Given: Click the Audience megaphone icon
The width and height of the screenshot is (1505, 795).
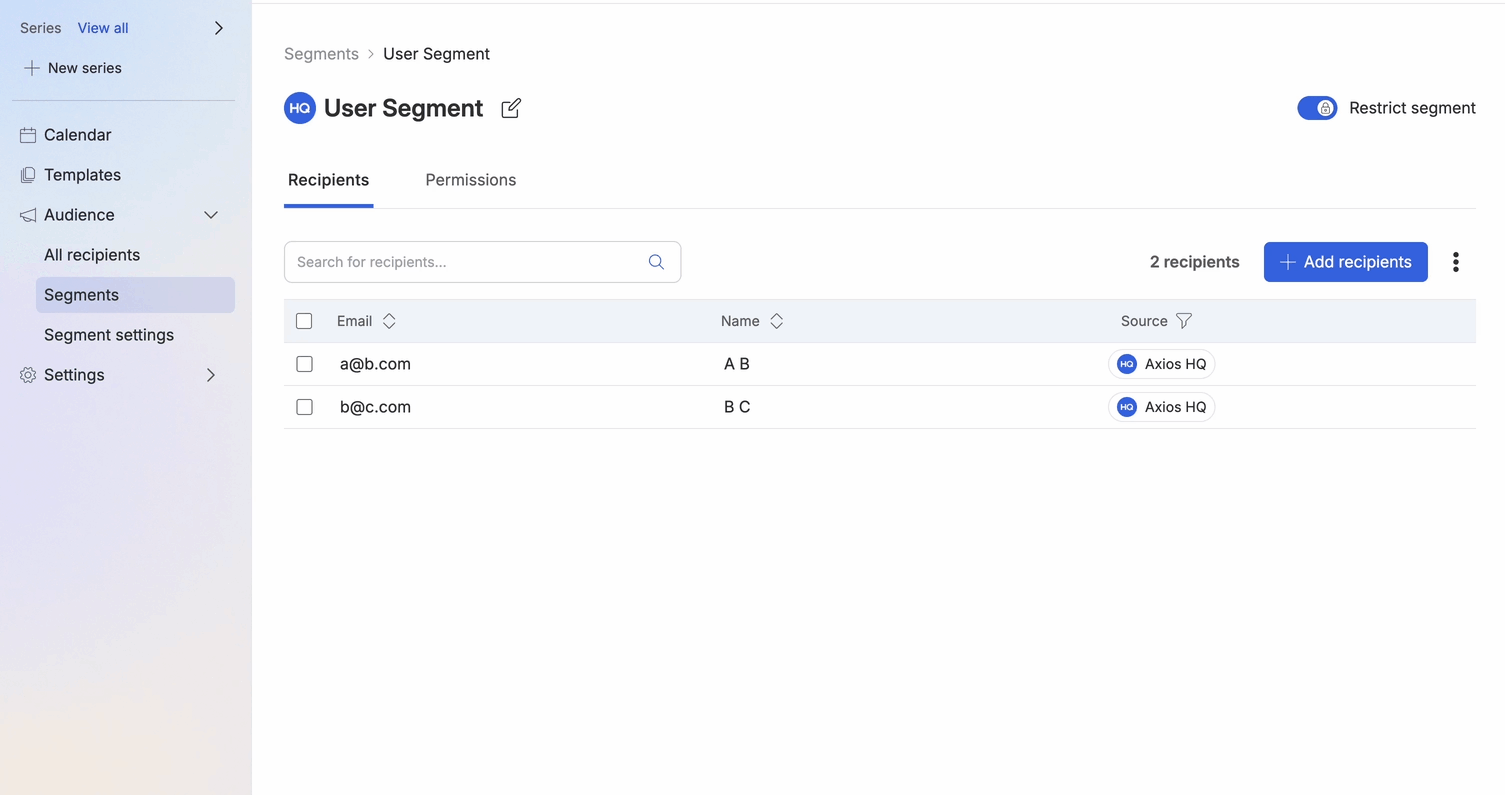Looking at the screenshot, I should [x=28, y=215].
